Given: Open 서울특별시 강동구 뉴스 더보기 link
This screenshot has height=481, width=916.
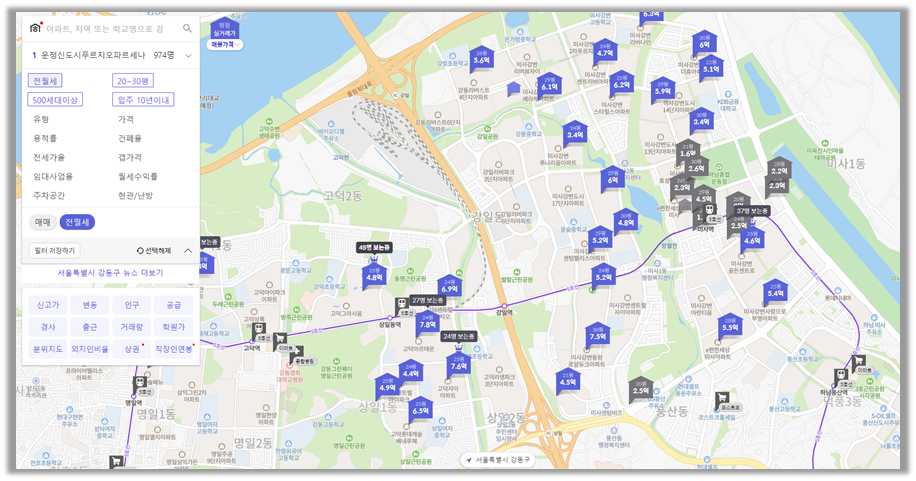Looking at the screenshot, I should coord(110,272).
